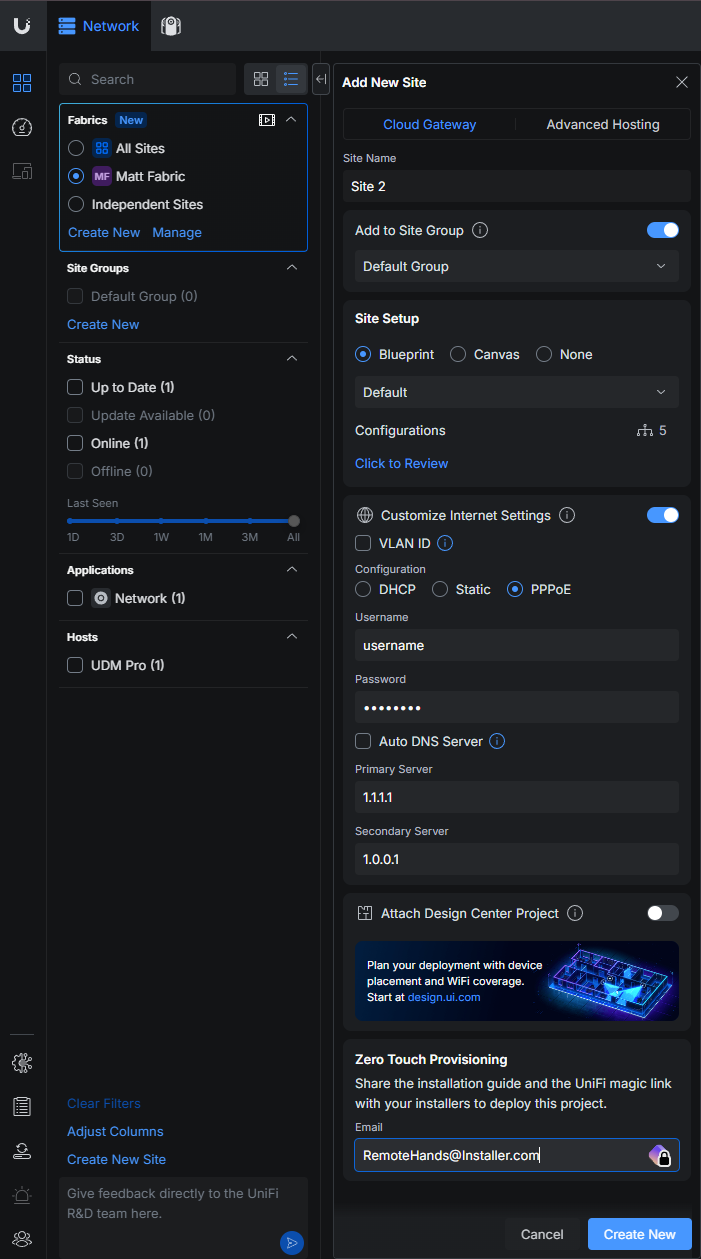Send feedback with the arrow icon

click(x=291, y=1242)
